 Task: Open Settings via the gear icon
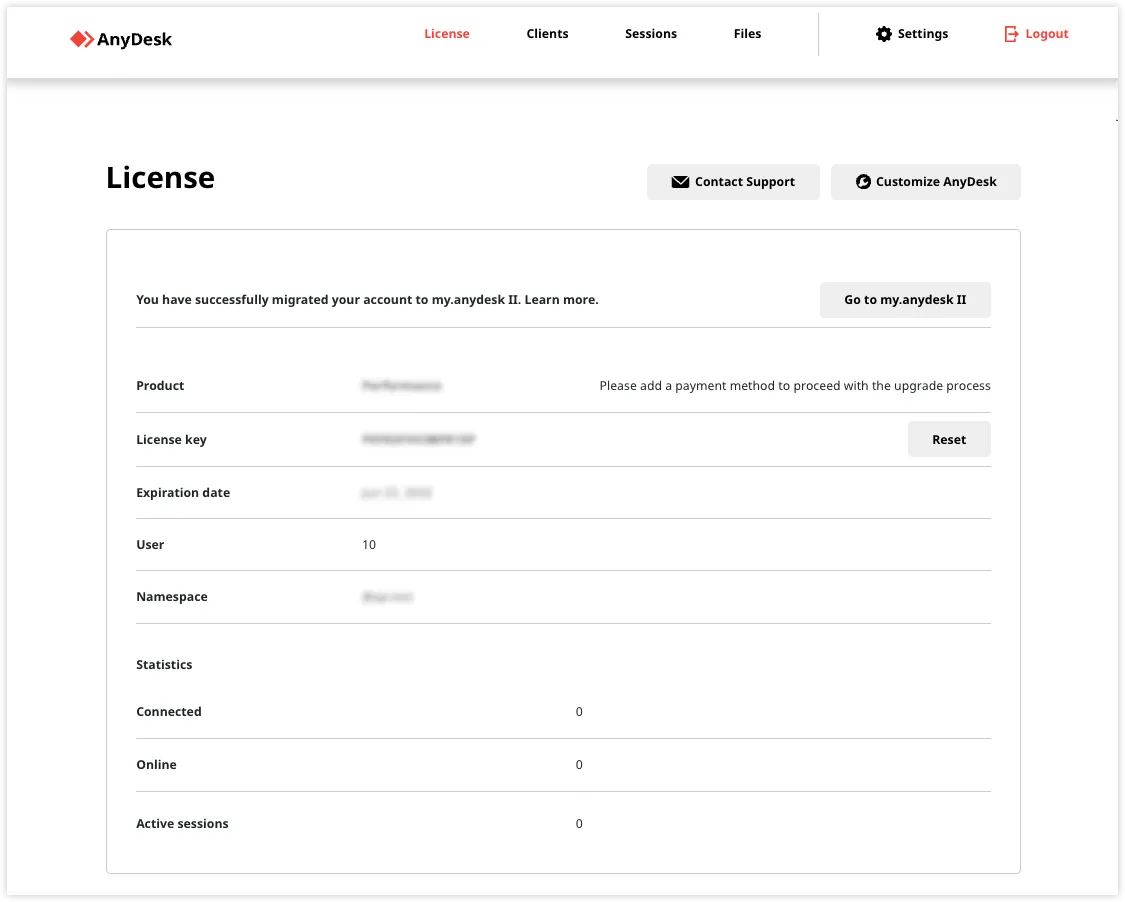(x=884, y=34)
